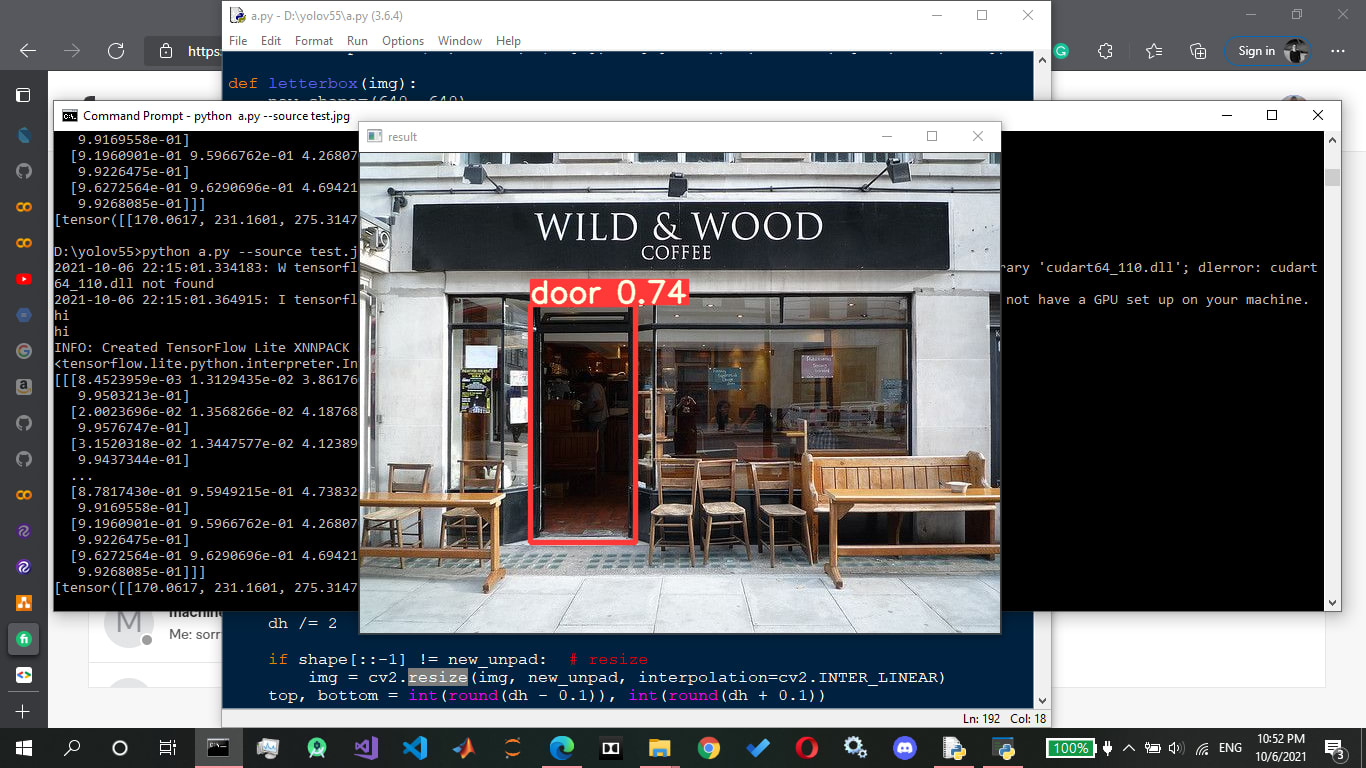Screen dimensions: 1366x768
Task: Open the Edge settings and more menu
Action: (x=1338, y=51)
